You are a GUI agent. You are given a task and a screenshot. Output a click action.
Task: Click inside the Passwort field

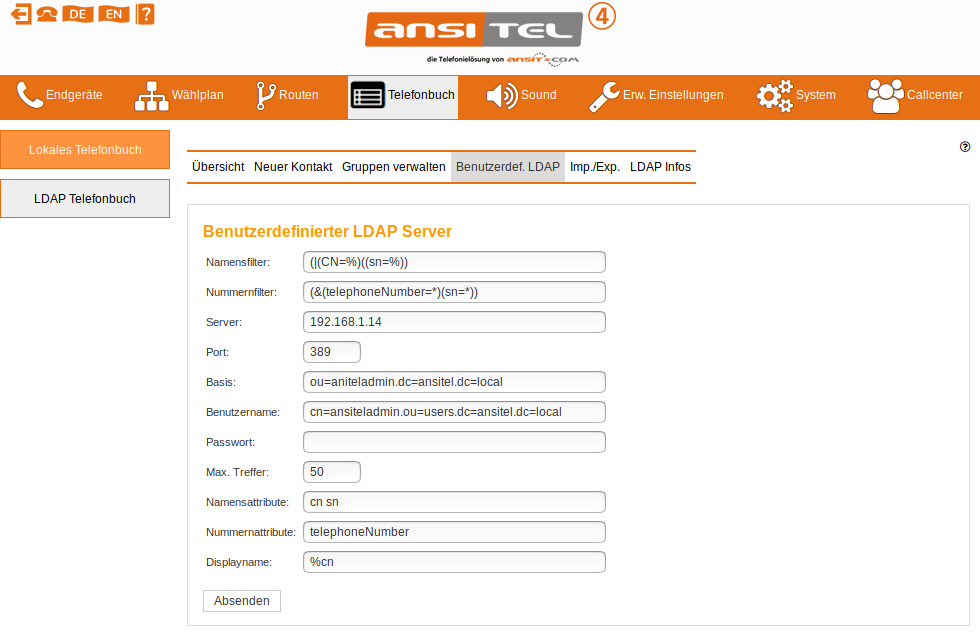453,441
